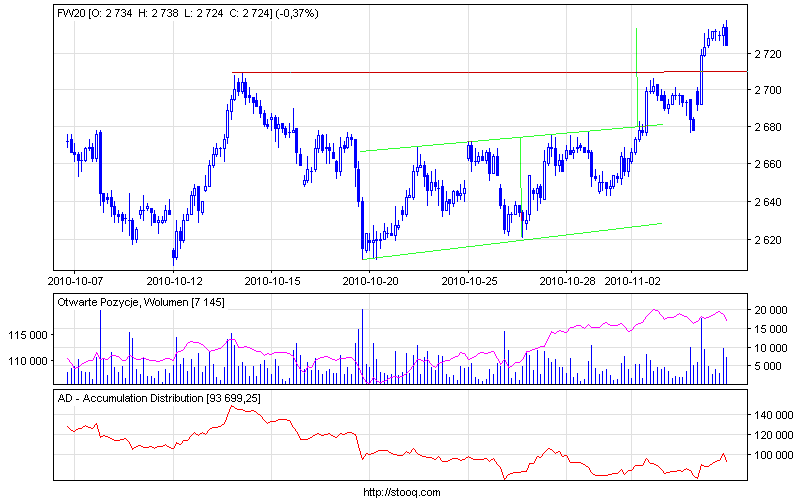
Task: Click the 2 700 price axis label
Action: (x=768, y=90)
